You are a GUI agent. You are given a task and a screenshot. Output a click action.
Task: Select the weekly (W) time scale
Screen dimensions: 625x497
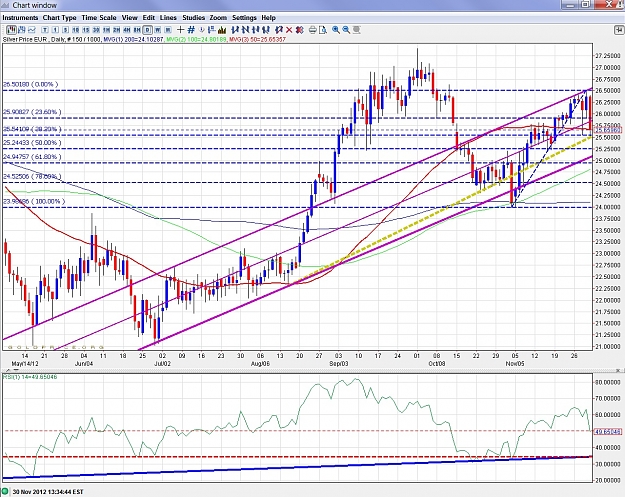157,30
